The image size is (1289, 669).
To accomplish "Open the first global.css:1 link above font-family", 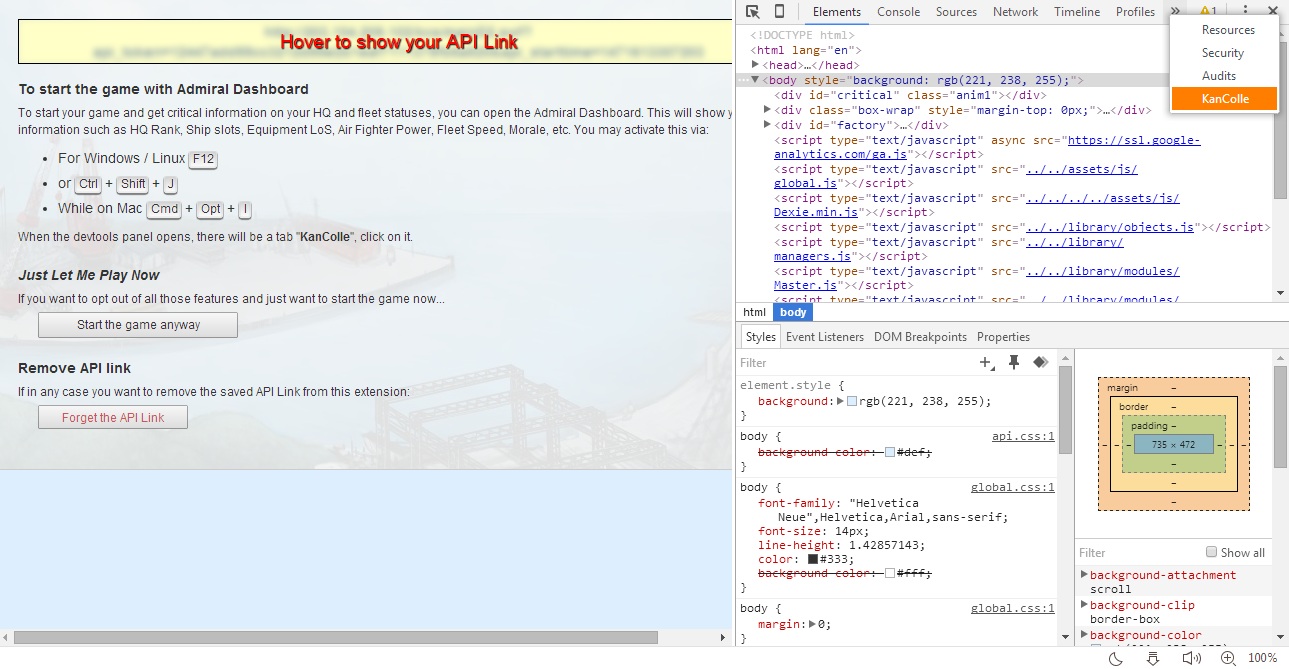I will coord(1013,487).
